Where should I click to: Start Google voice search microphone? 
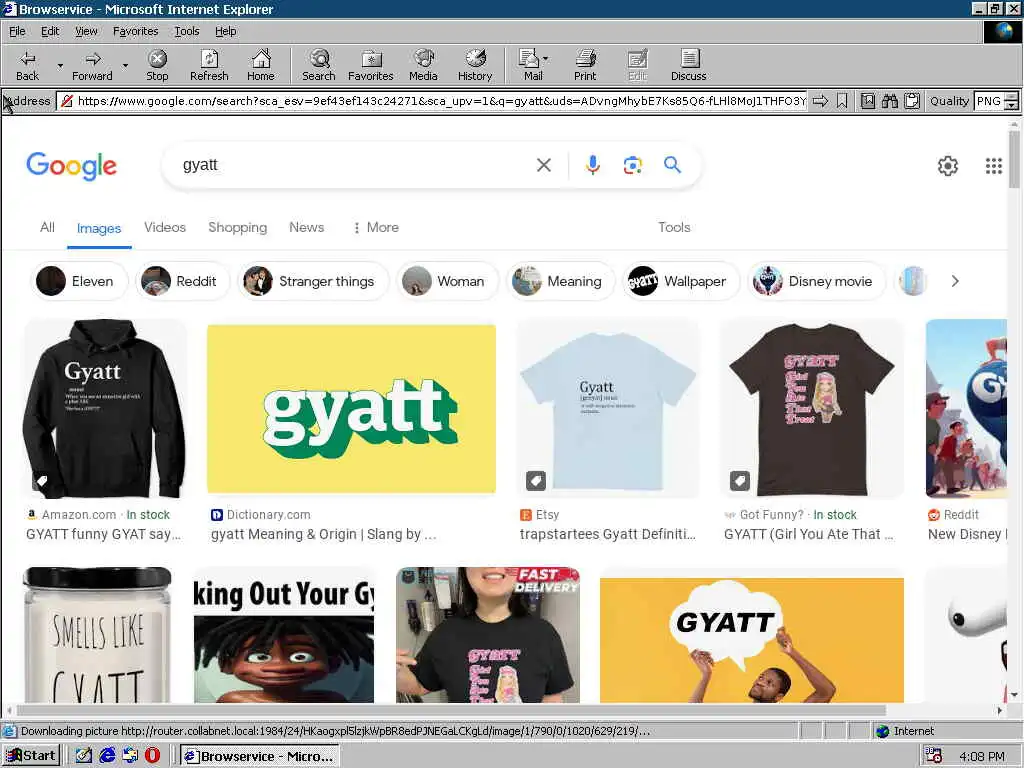(592, 165)
